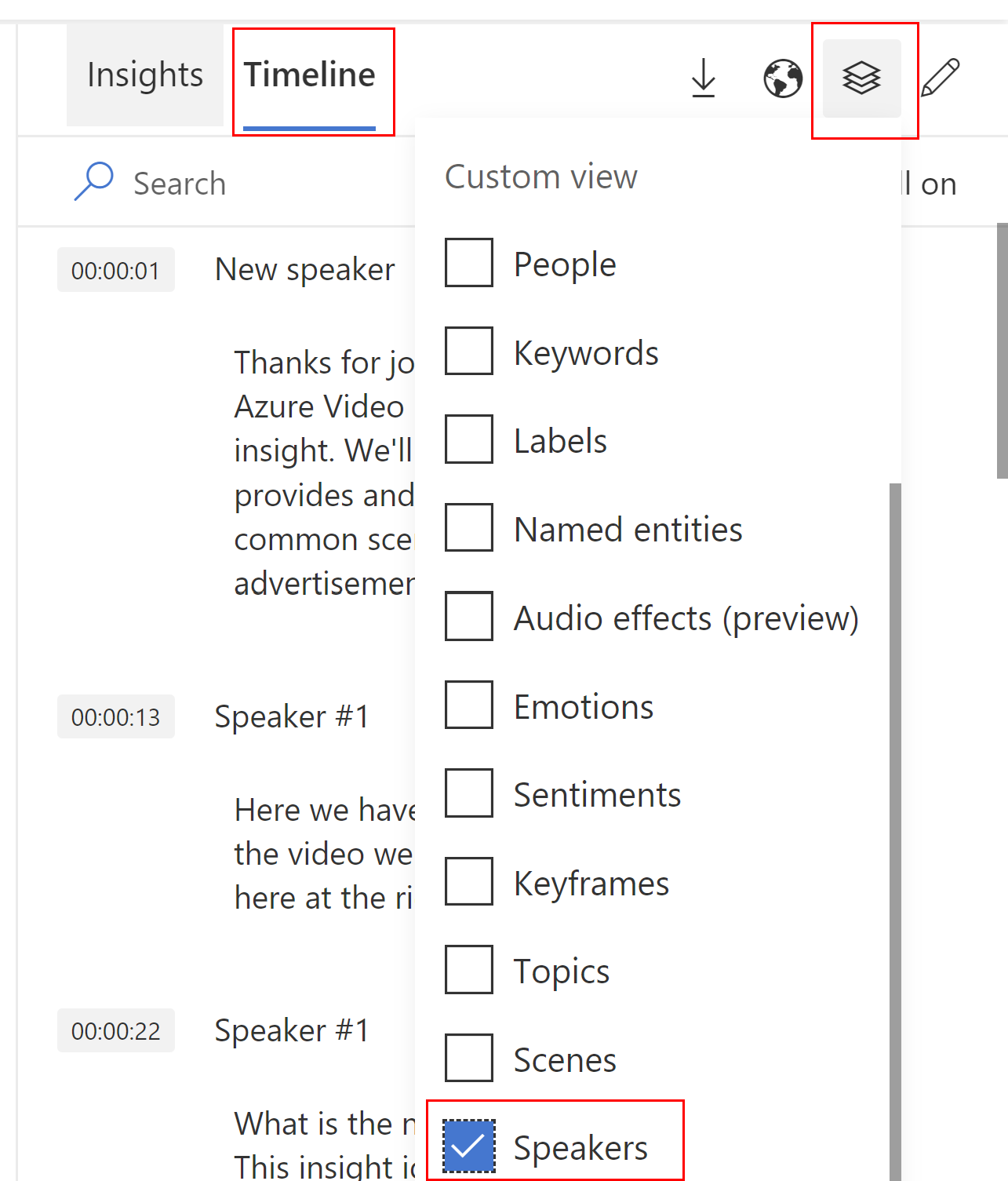Open the language globe icon
The image size is (1008, 1181).
783,78
